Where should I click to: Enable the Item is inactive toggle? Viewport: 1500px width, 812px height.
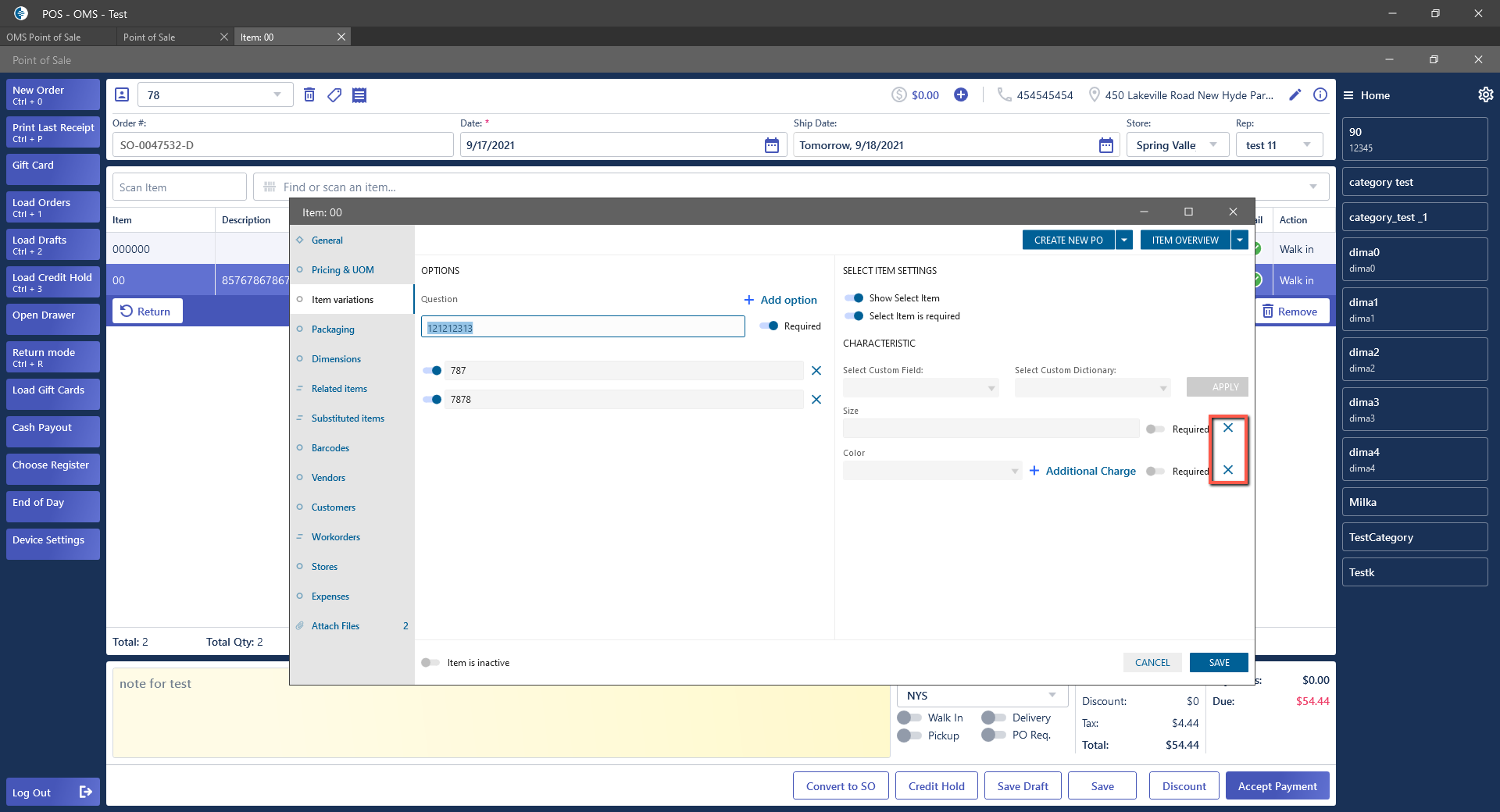pos(430,663)
